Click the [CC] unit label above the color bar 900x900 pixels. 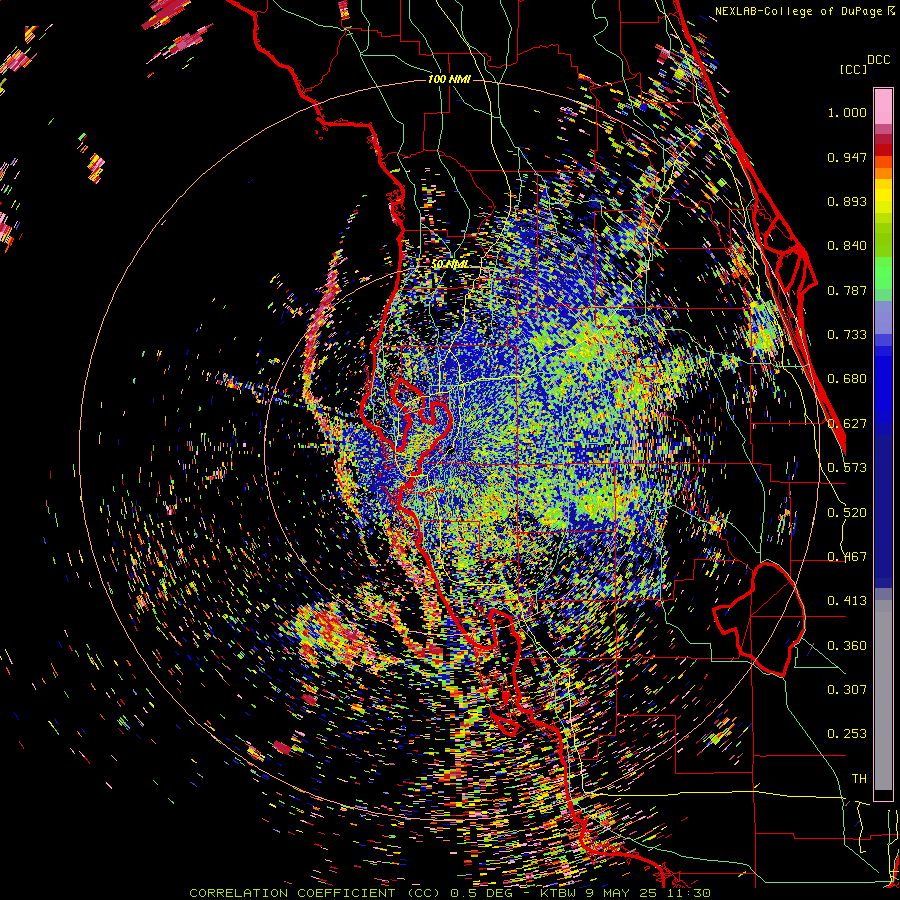[x=853, y=69]
